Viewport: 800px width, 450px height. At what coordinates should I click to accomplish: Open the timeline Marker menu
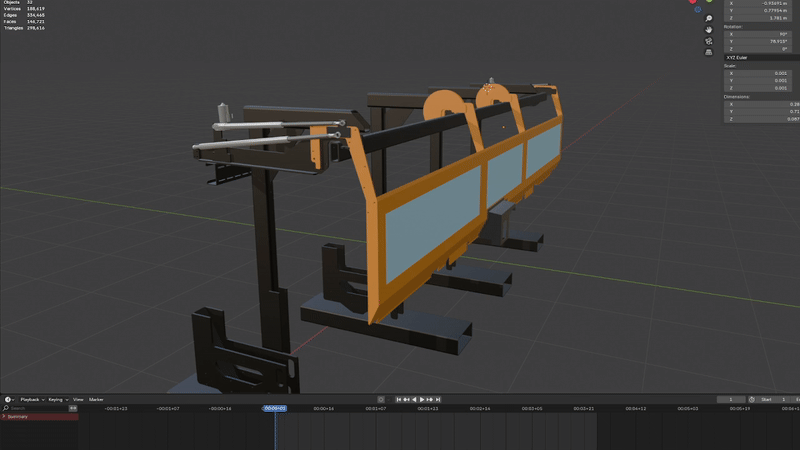[96, 399]
